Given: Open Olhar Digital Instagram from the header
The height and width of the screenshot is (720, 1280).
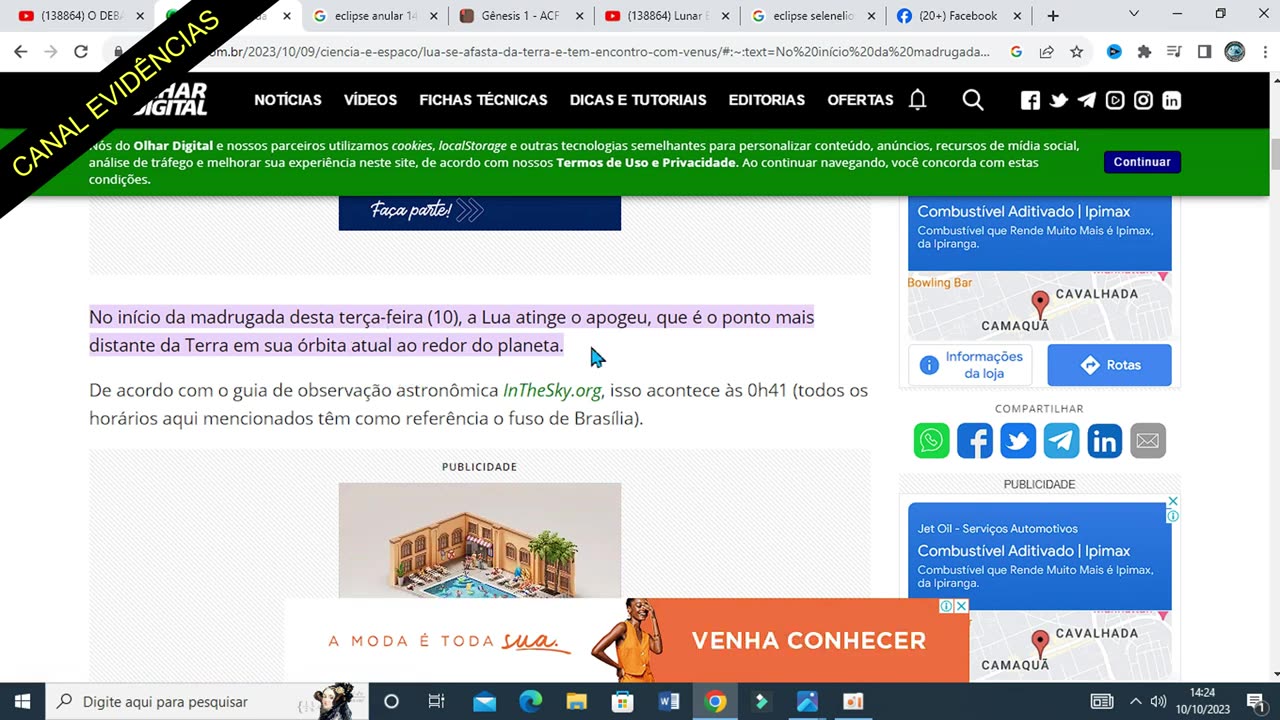Looking at the screenshot, I should [x=1143, y=100].
